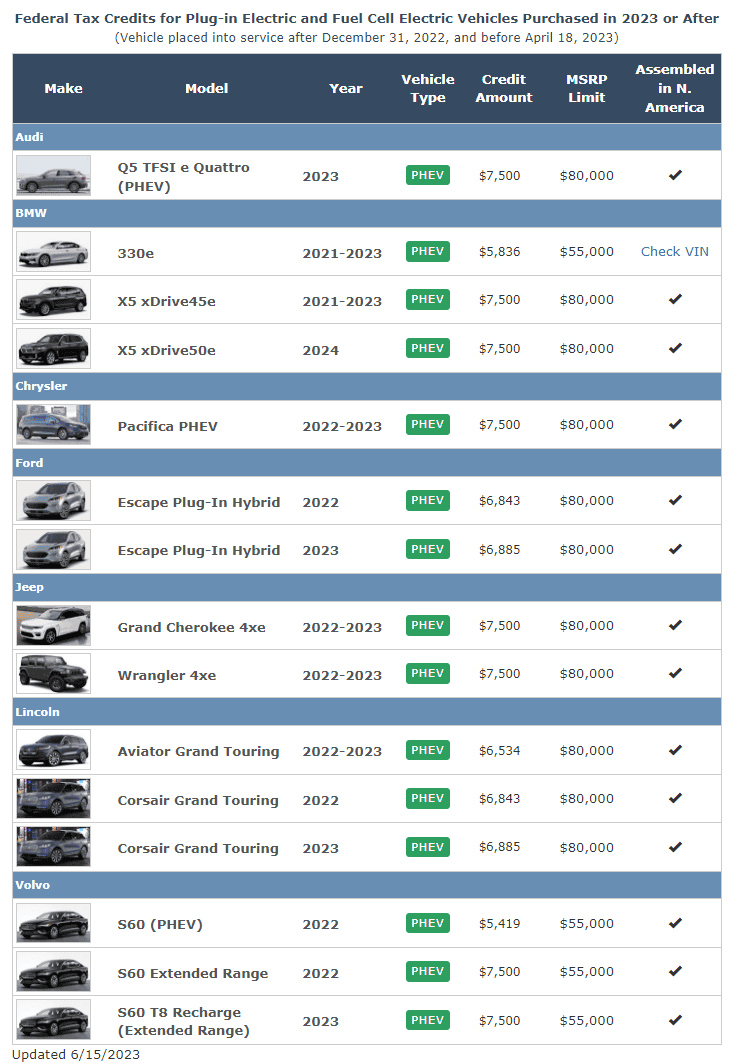Click the assembled checkmark for S60 (PHEV)
Screen dimensions: 740x1064
point(675,923)
